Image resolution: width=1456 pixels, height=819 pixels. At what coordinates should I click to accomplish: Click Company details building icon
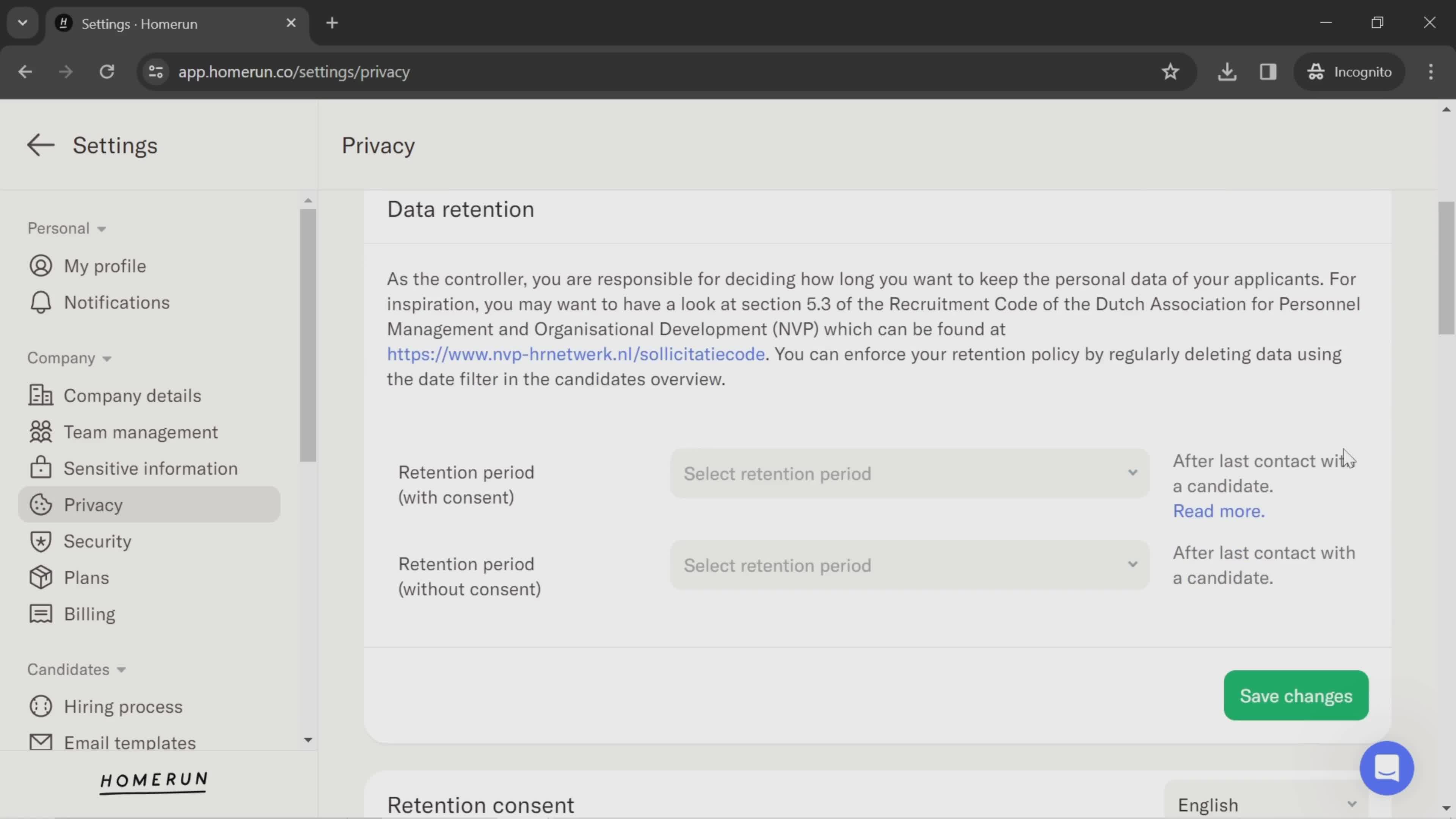click(x=41, y=395)
